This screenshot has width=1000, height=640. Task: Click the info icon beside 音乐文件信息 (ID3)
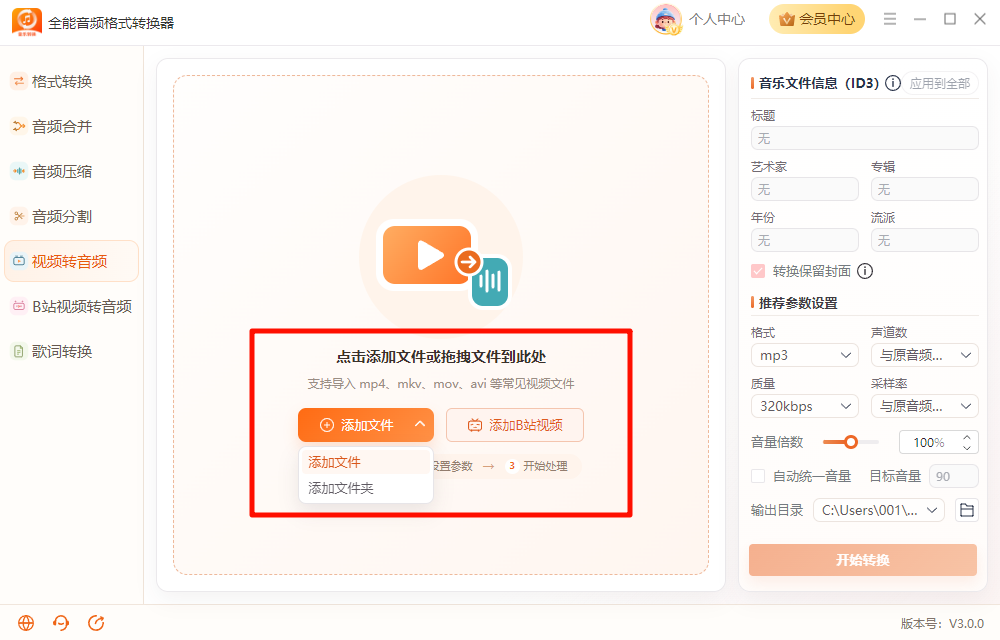893,83
